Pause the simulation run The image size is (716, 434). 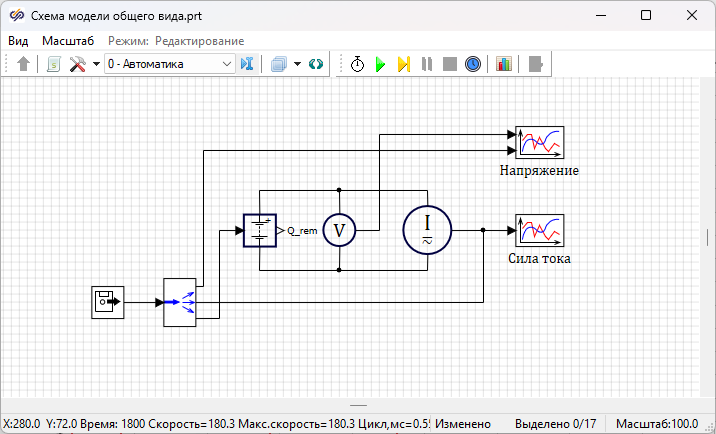[427, 64]
